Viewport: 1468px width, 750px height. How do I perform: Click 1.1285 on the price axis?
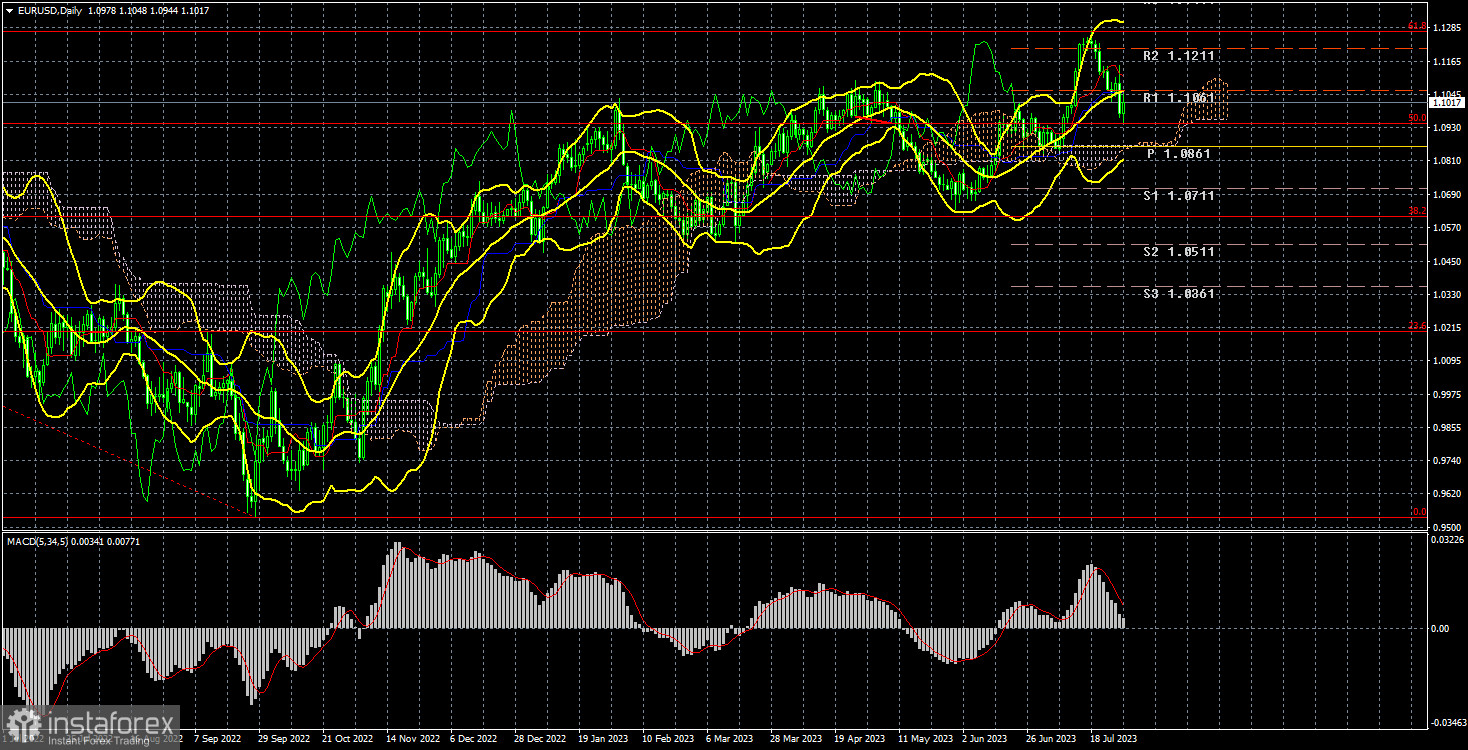coord(1446,28)
